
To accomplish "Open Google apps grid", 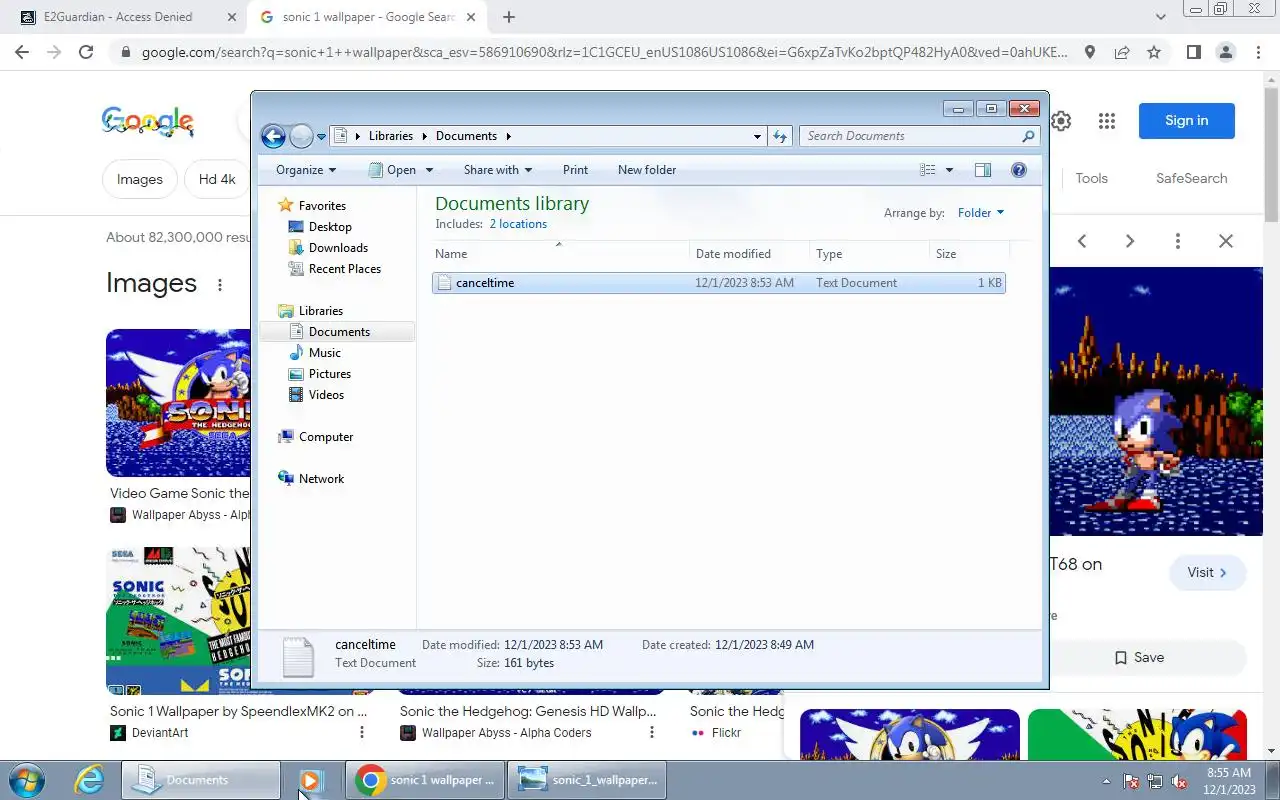I will click(1106, 121).
